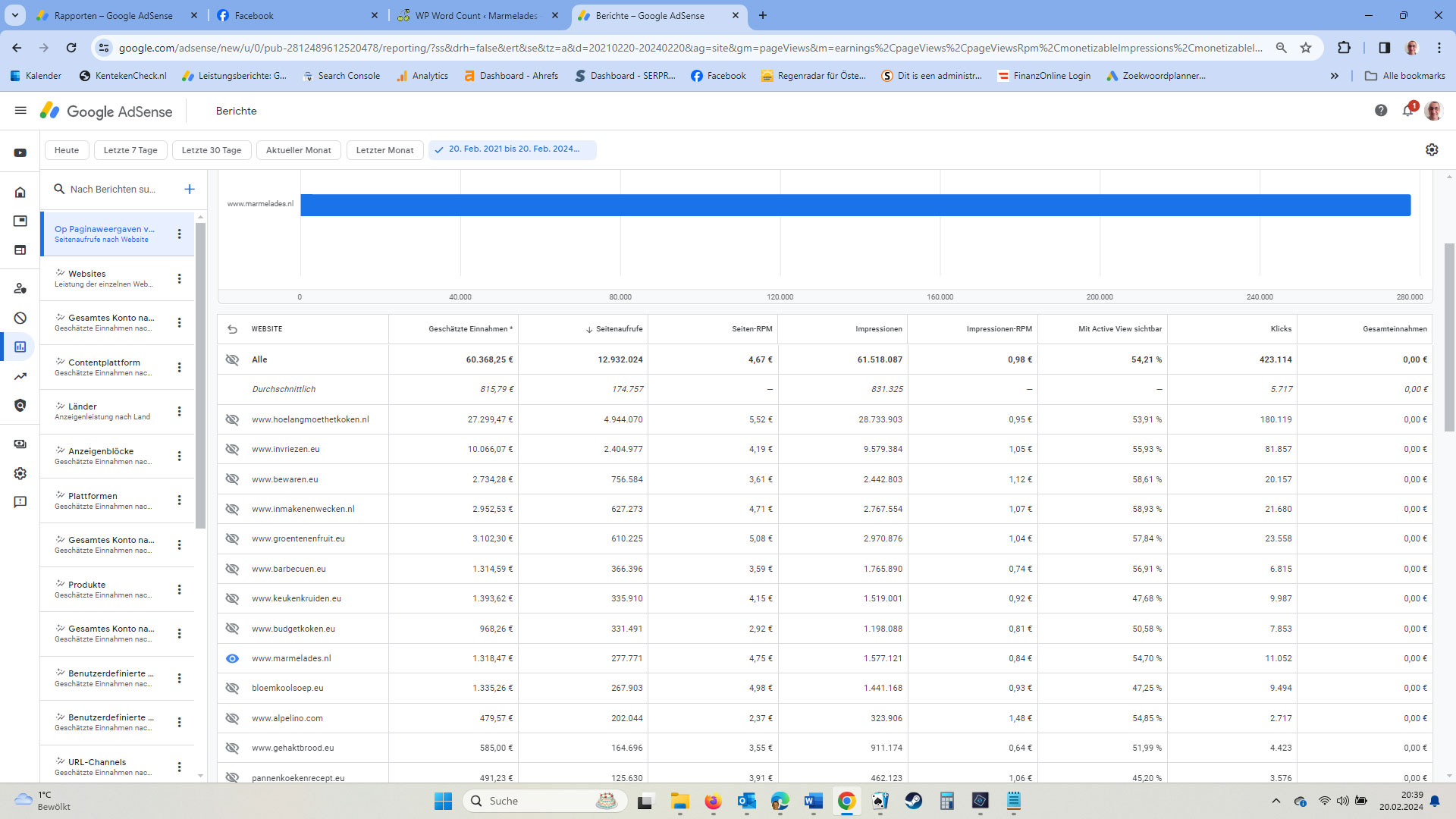Open the Policy center shield icon
Viewport: 1456px width, 819px height.
20,406
